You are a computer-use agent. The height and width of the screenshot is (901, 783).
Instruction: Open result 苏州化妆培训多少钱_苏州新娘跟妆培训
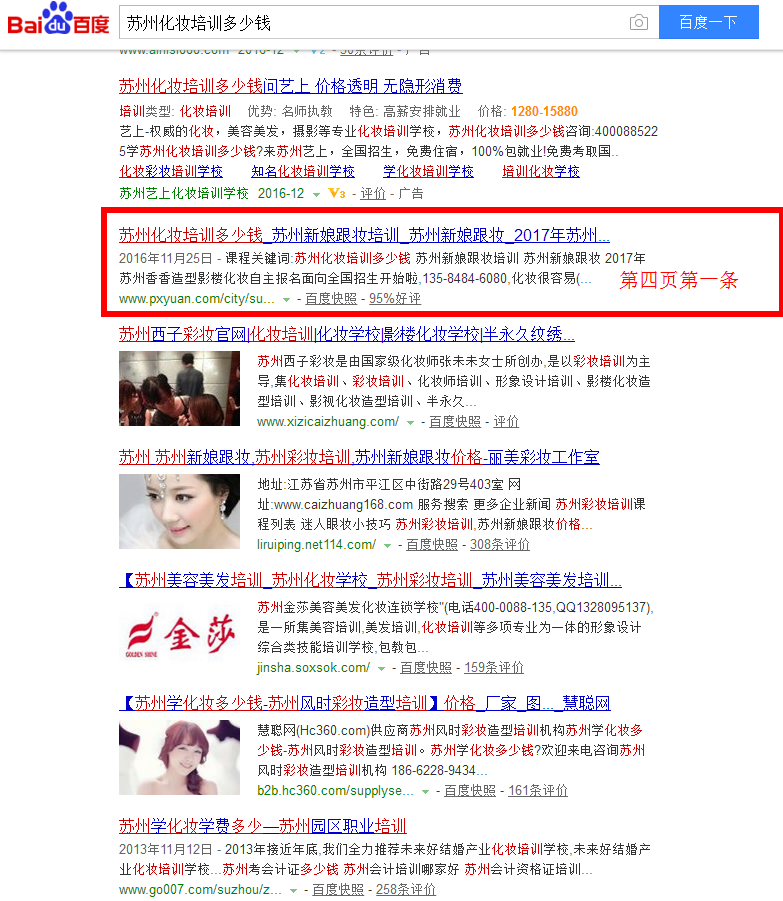[x=364, y=235]
